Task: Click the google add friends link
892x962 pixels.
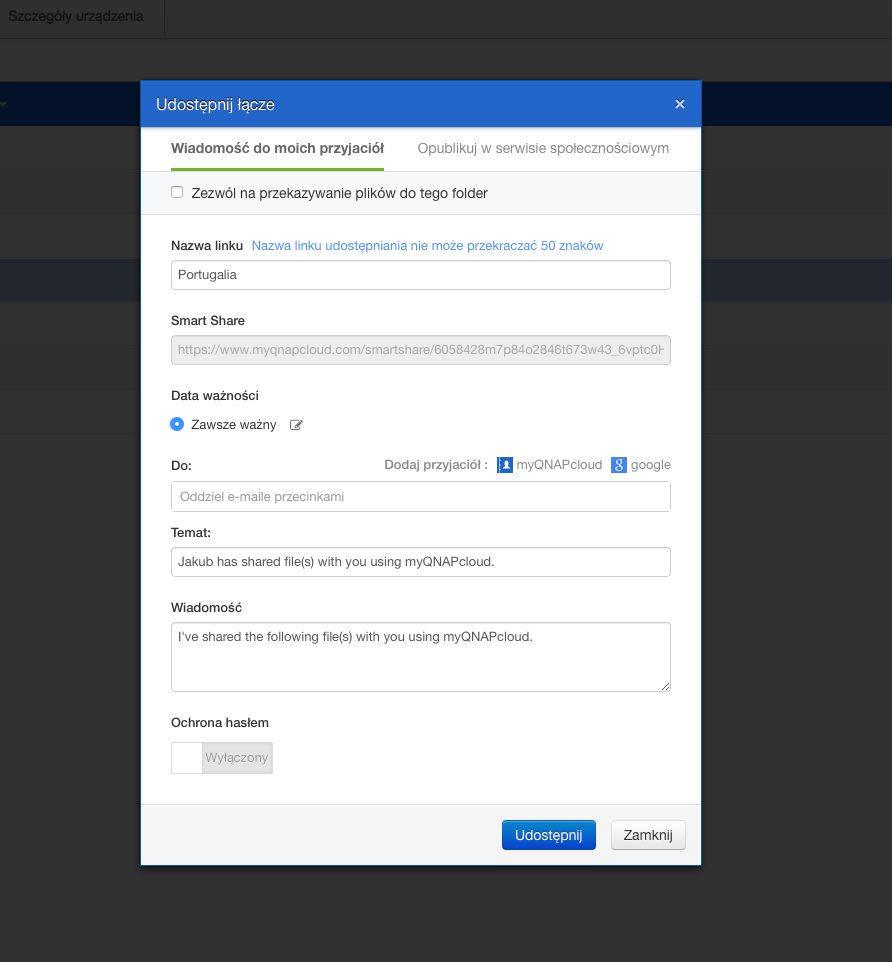Action: [650, 465]
